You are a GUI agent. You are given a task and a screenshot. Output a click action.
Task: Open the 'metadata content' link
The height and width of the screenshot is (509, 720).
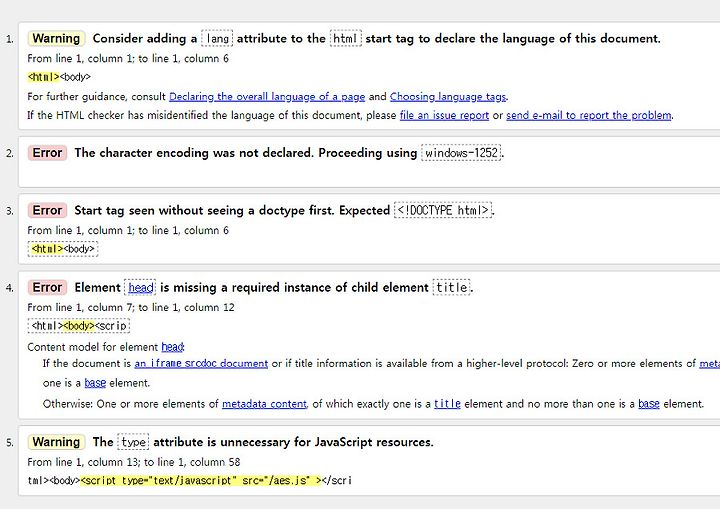tap(264, 404)
